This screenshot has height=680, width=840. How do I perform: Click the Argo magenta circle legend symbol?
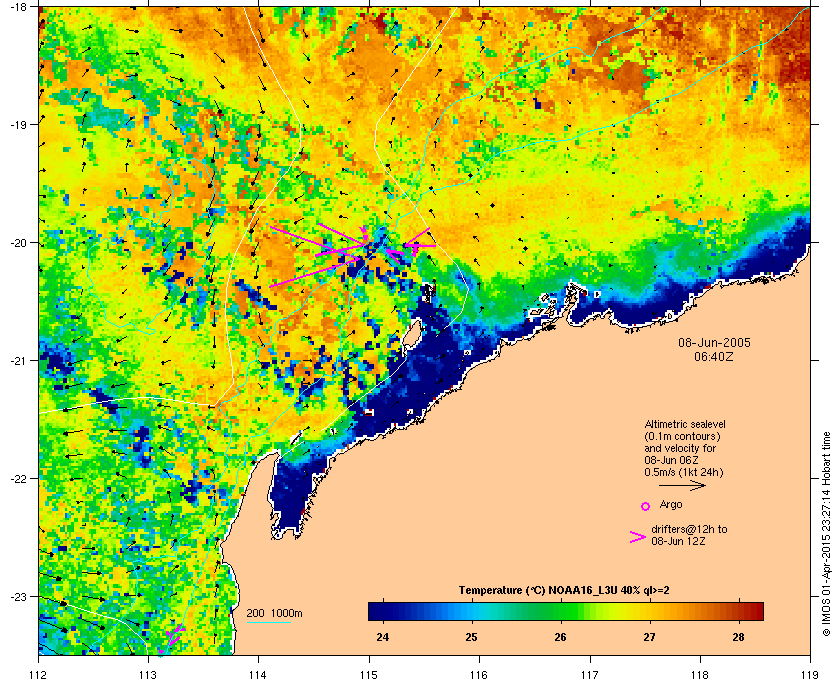[x=646, y=506]
